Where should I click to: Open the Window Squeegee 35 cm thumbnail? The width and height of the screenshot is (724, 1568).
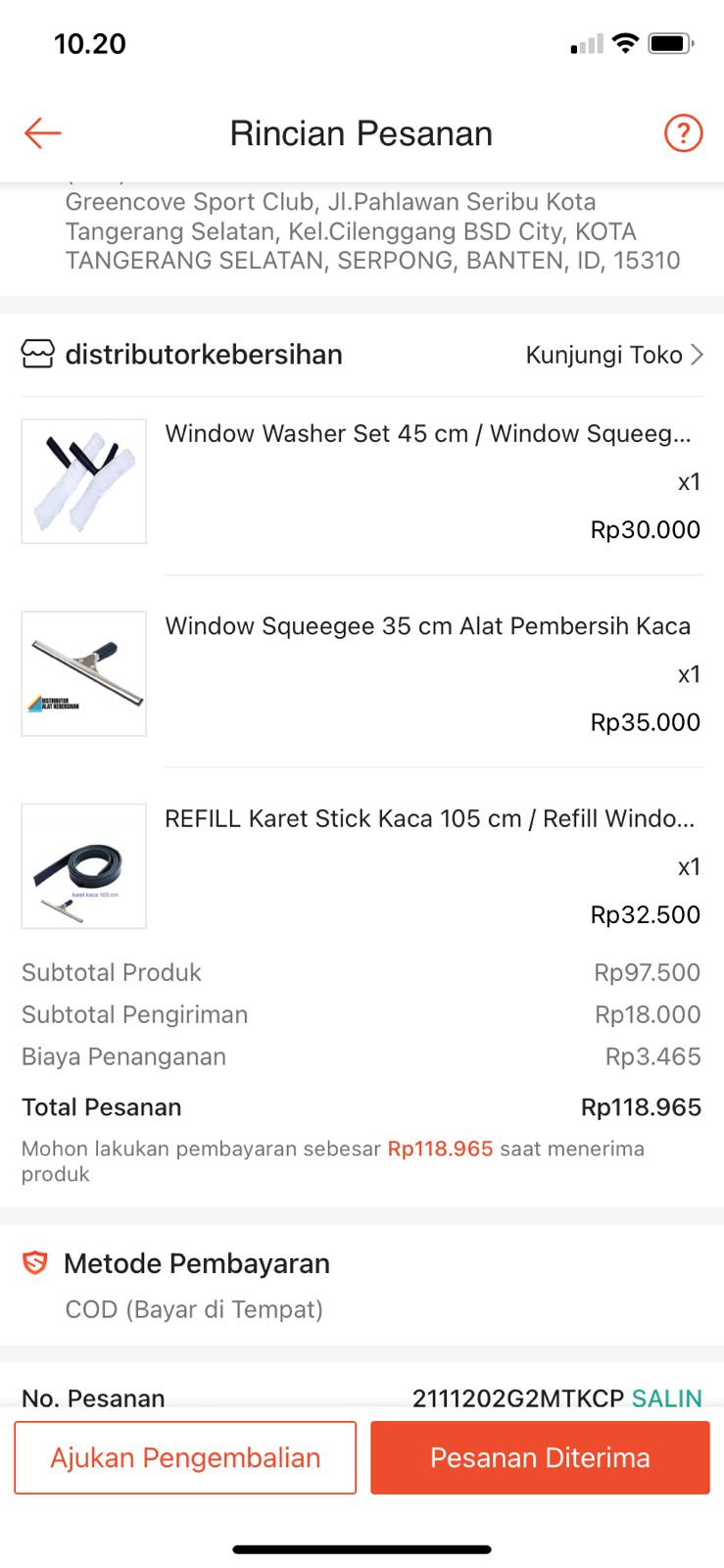tap(84, 673)
